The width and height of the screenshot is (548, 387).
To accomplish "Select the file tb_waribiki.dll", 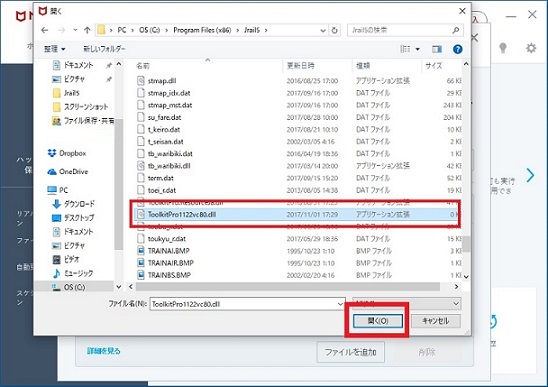I will pos(169,166).
